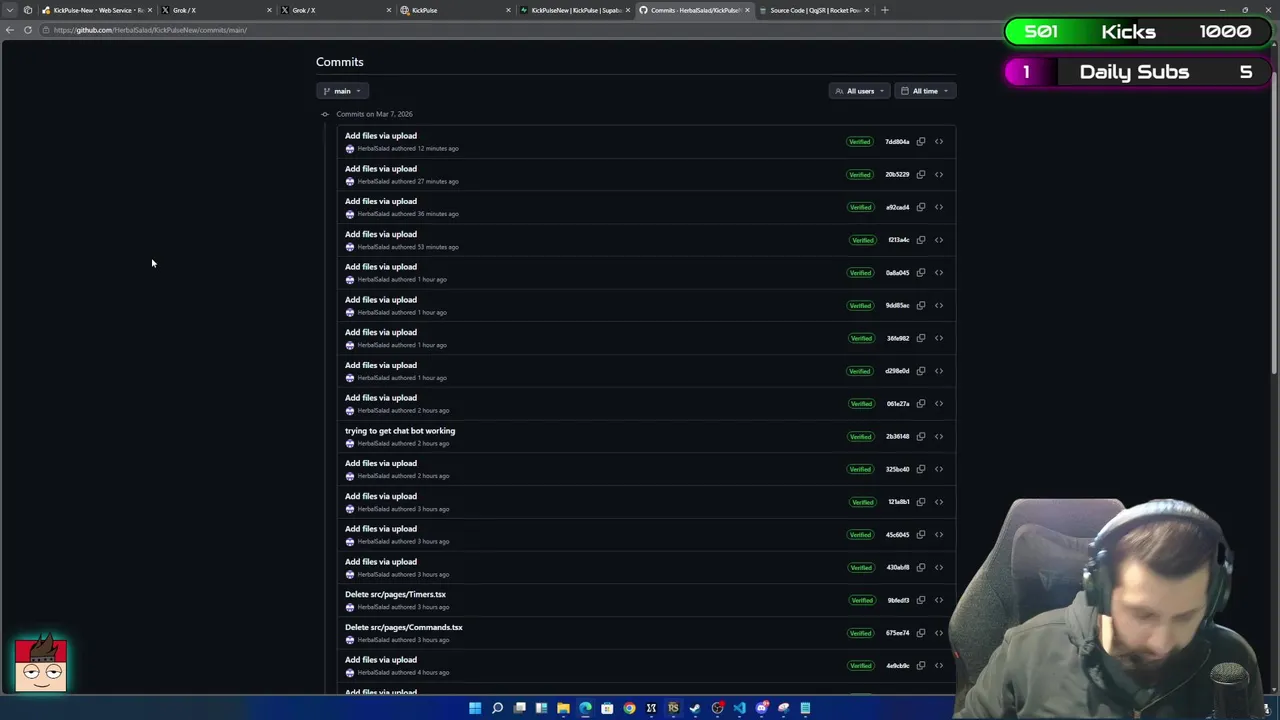
Task: Copy full SHA for commit 20b5229
Action: coord(921,174)
